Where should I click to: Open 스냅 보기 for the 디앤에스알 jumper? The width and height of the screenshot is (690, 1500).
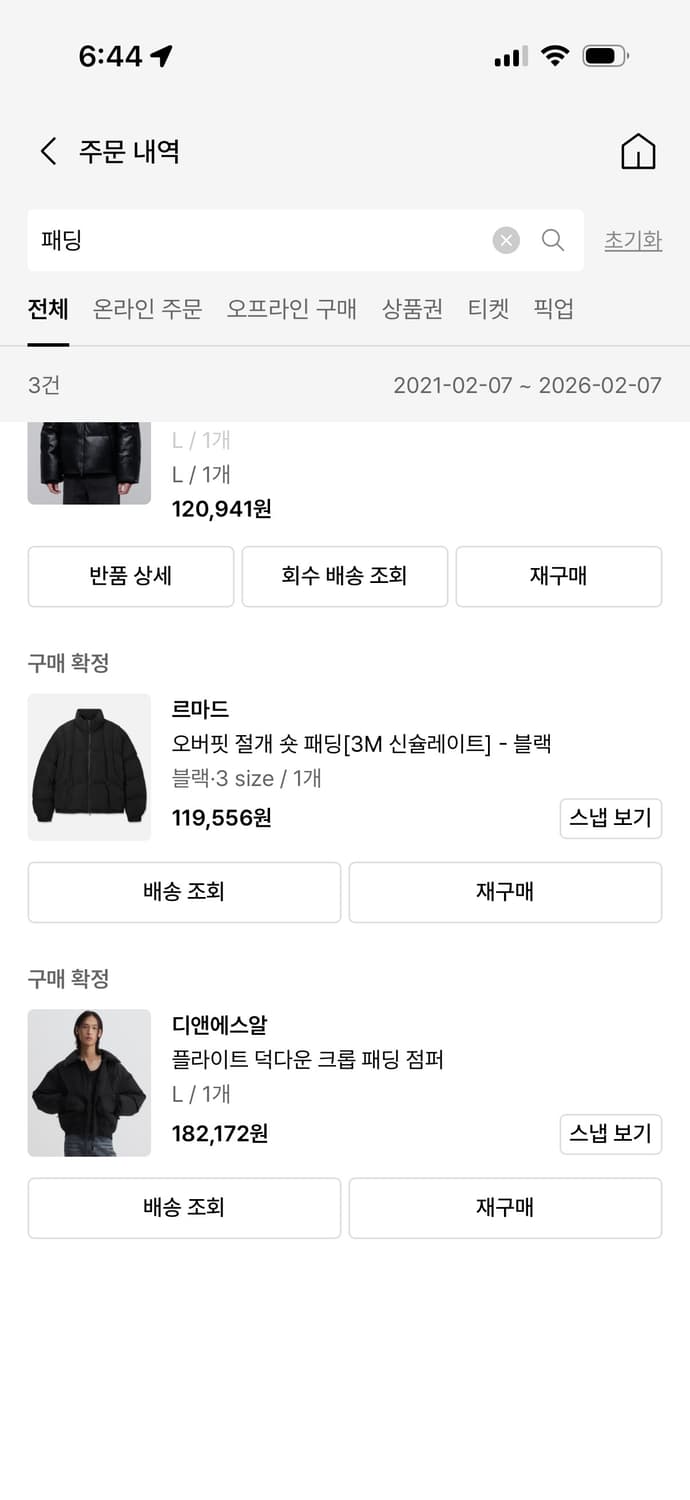click(611, 1134)
